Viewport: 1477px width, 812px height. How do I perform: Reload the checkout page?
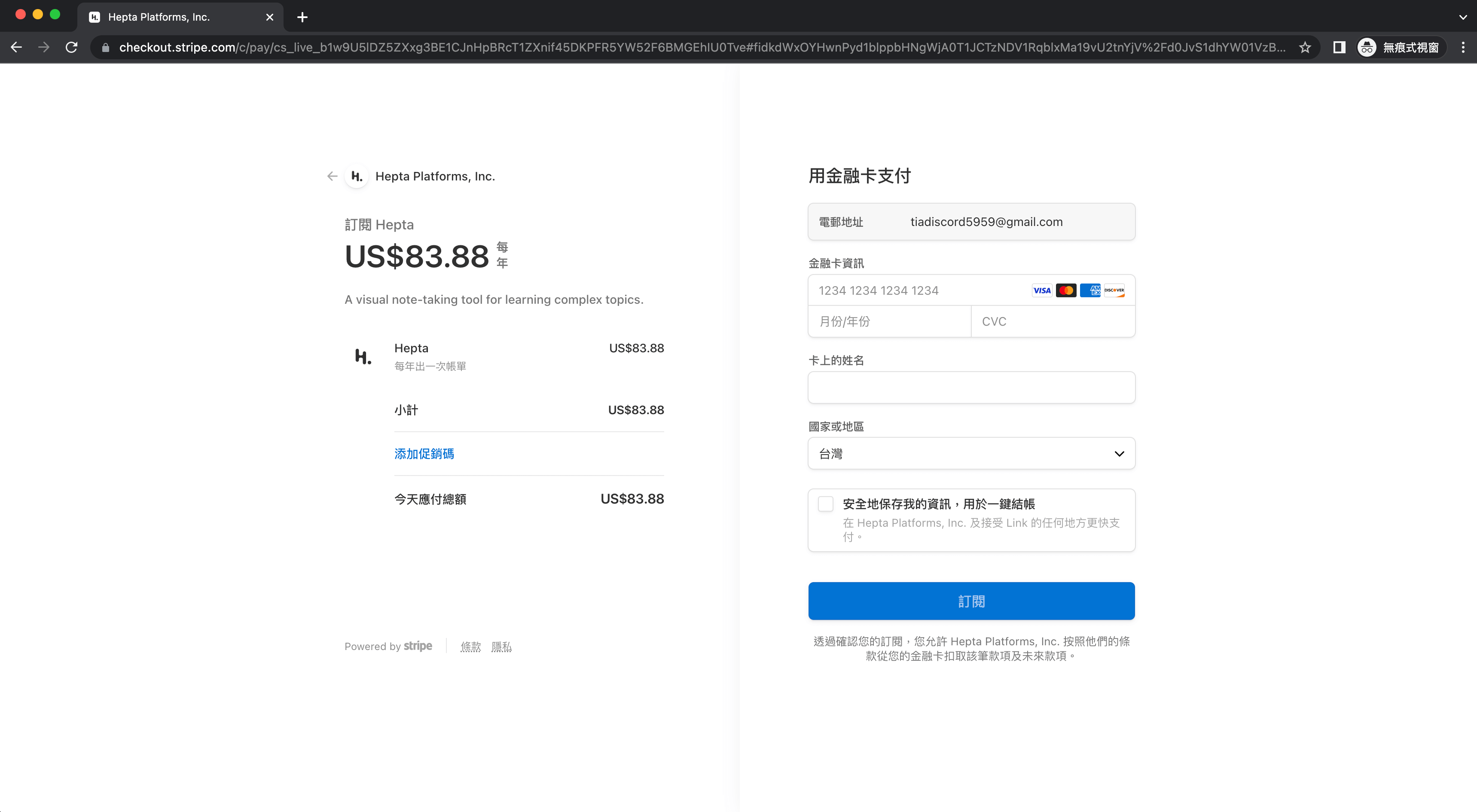[x=72, y=47]
